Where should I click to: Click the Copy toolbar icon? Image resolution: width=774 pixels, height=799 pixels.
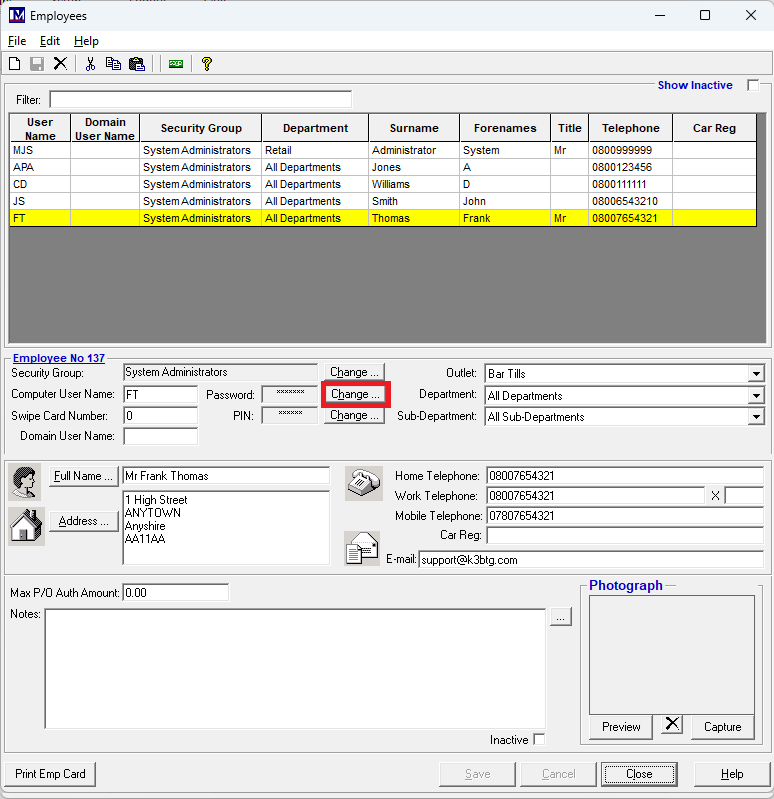[113, 64]
